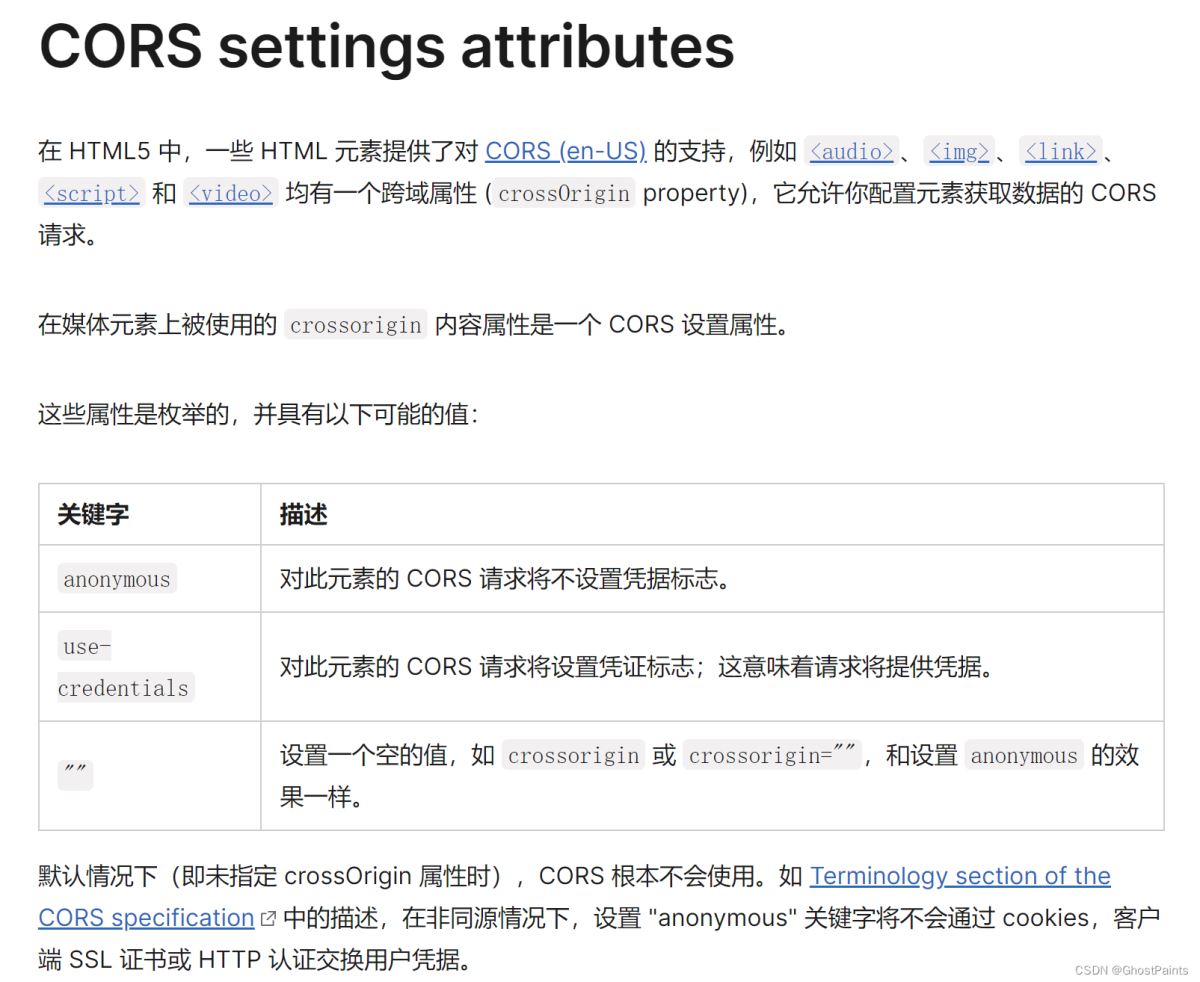Go to the <video> element link

(x=231, y=193)
